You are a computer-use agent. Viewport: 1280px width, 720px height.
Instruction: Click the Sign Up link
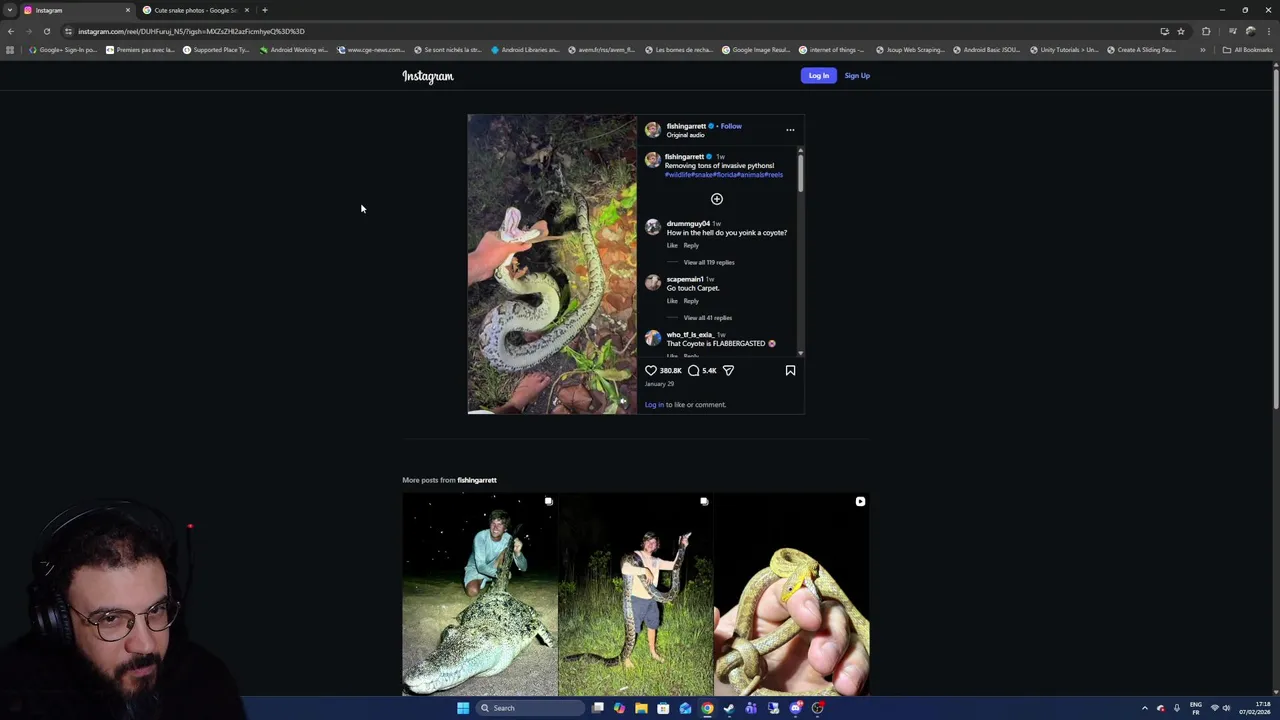(x=857, y=76)
